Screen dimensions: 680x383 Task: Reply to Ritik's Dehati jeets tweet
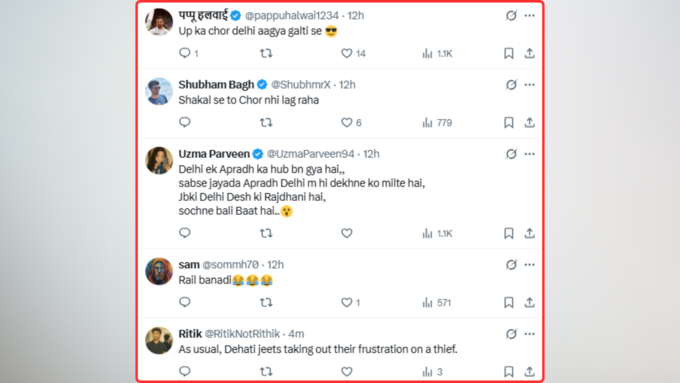(x=185, y=371)
